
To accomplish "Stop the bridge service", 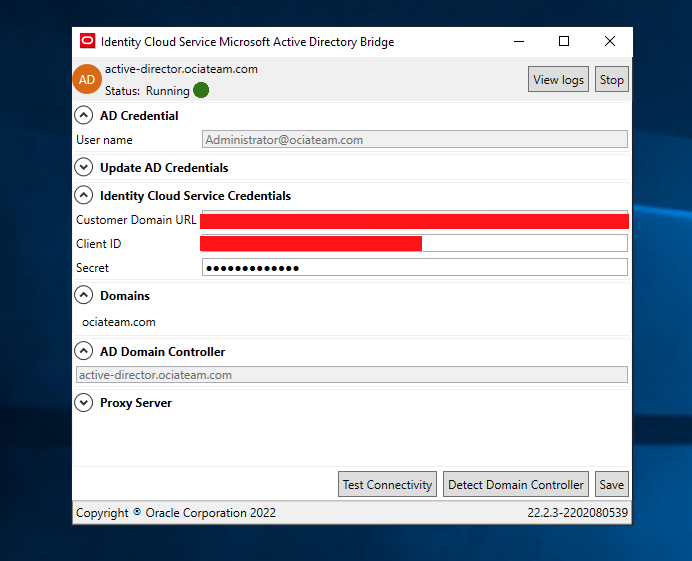I will pos(611,79).
